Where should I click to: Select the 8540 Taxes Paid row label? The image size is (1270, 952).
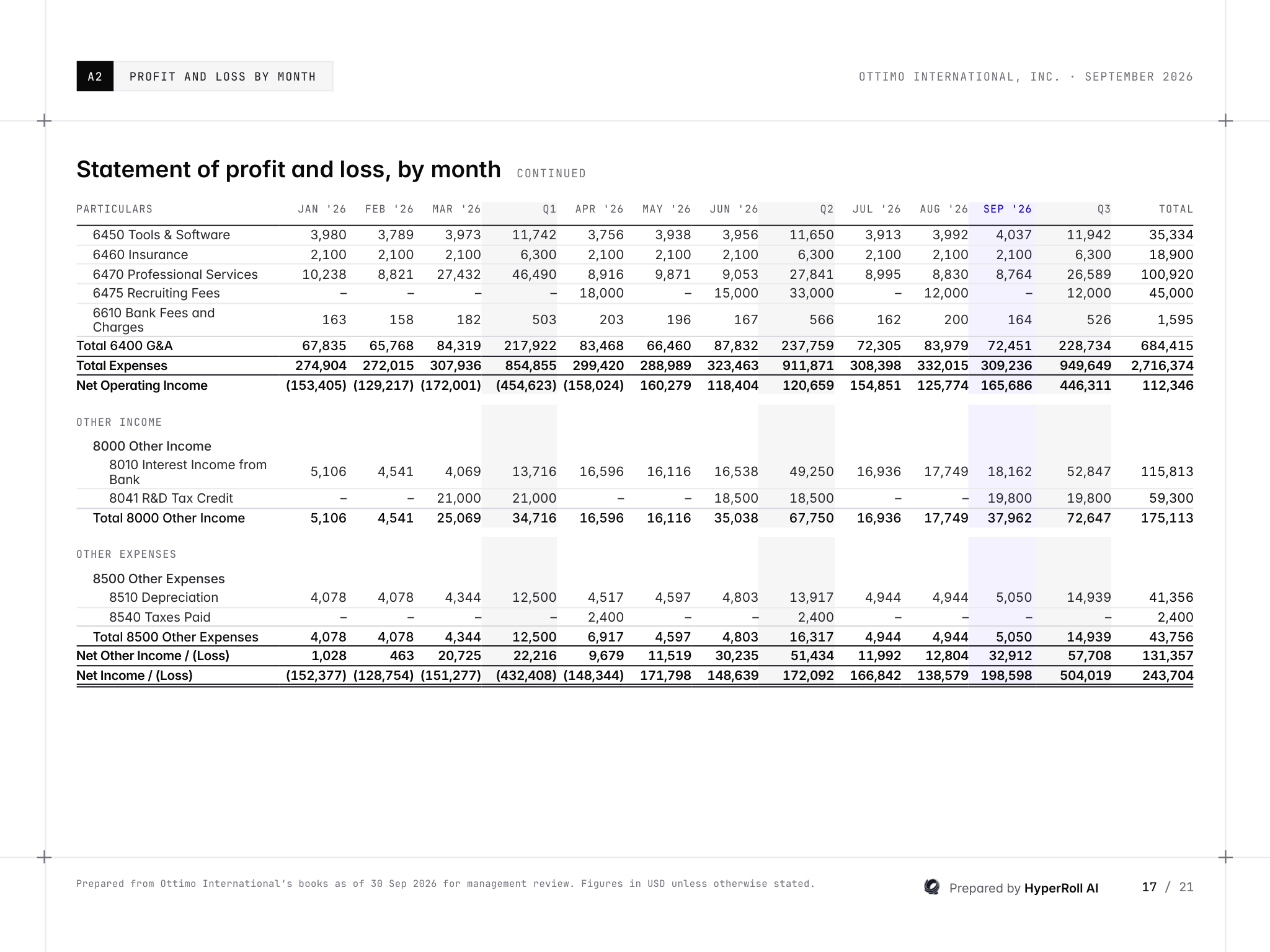tap(160, 617)
